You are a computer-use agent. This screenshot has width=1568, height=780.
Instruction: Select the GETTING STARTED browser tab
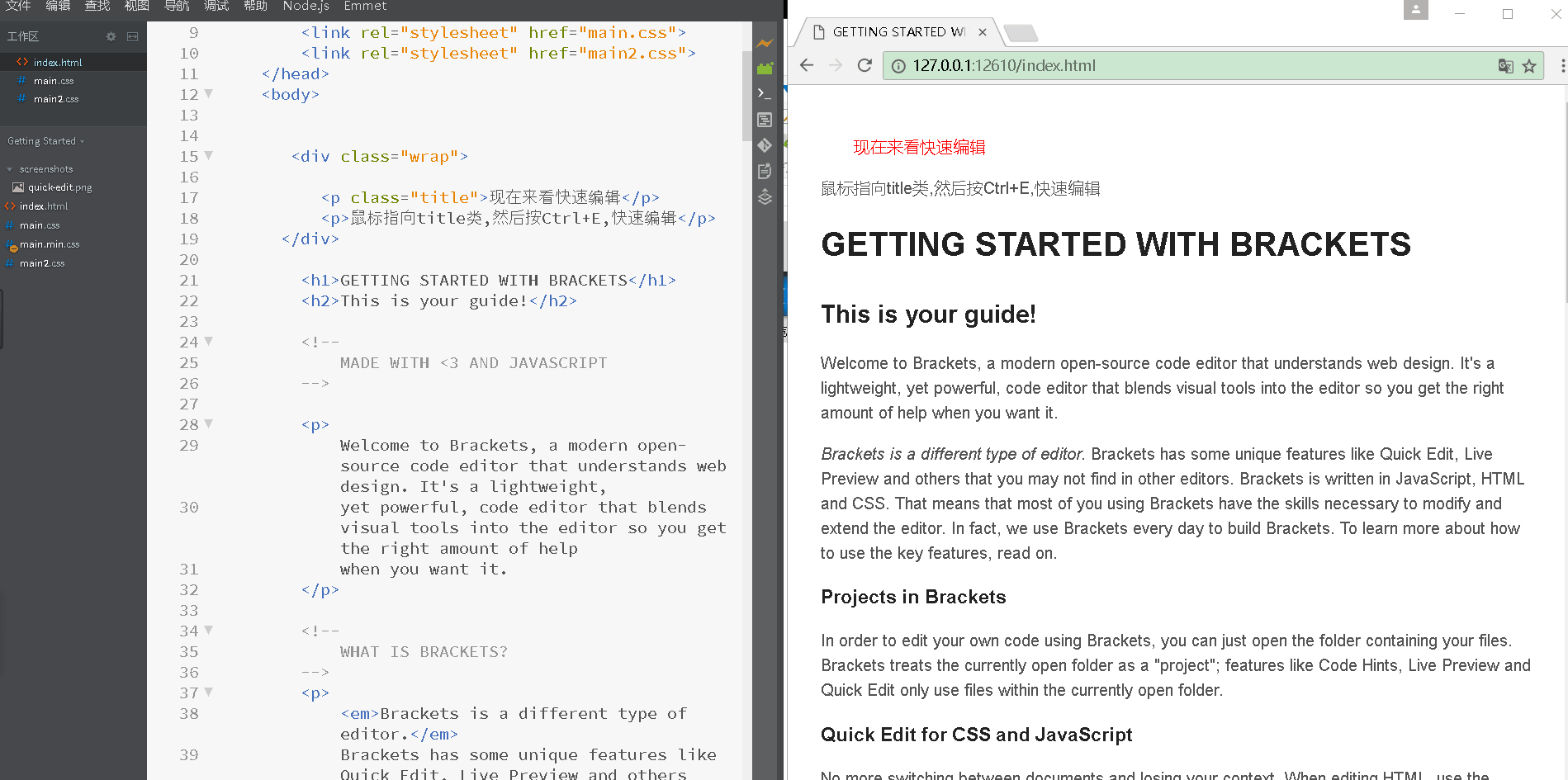tap(898, 32)
